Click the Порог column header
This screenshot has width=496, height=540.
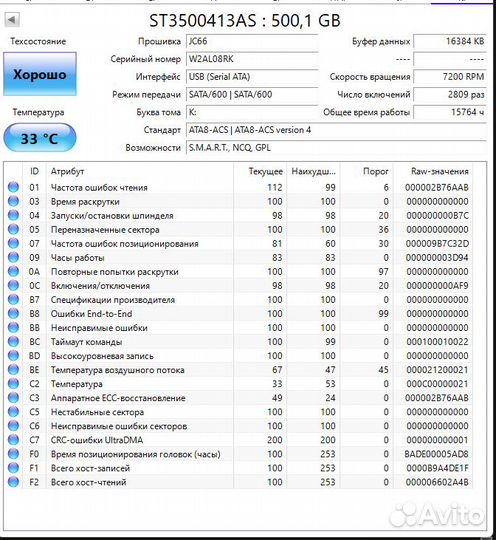pos(366,171)
